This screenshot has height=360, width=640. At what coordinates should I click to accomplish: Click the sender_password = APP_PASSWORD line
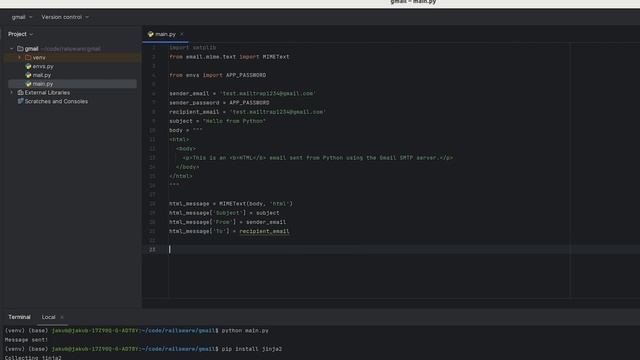pyautogui.click(x=219, y=103)
